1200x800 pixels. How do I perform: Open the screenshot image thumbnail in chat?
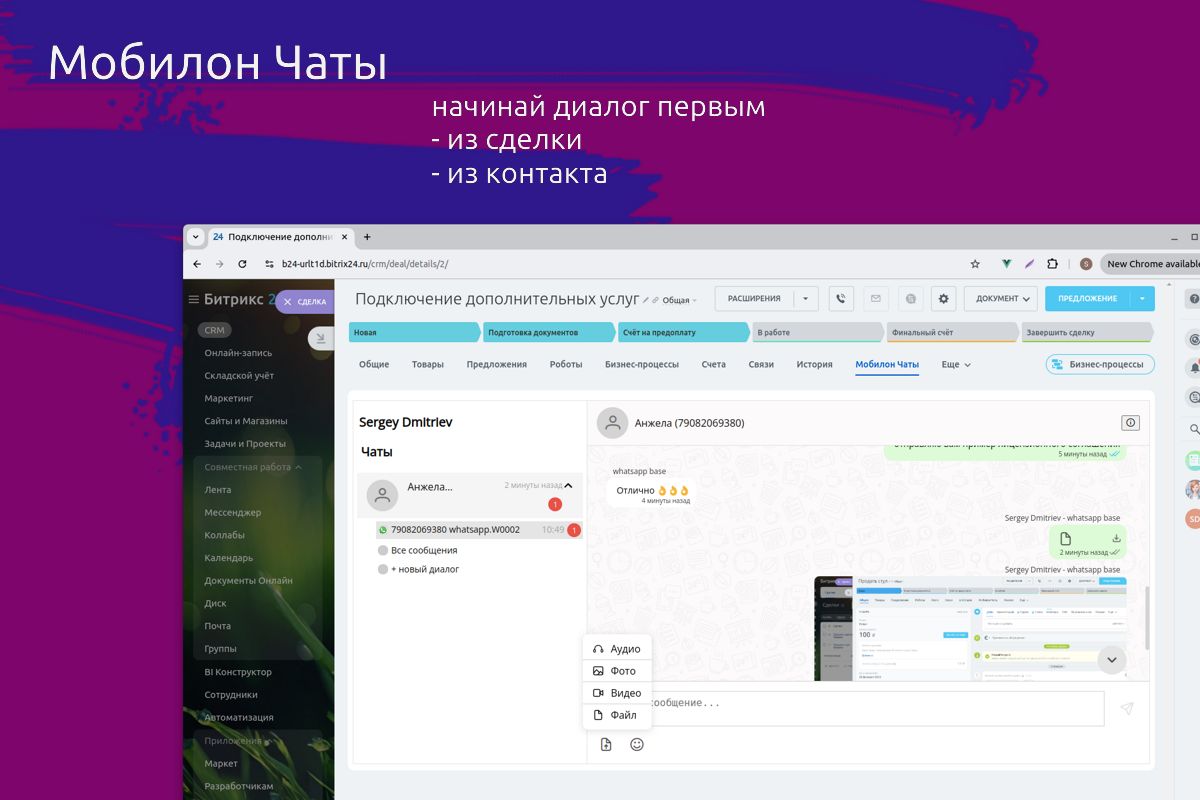pyautogui.click(x=970, y=628)
